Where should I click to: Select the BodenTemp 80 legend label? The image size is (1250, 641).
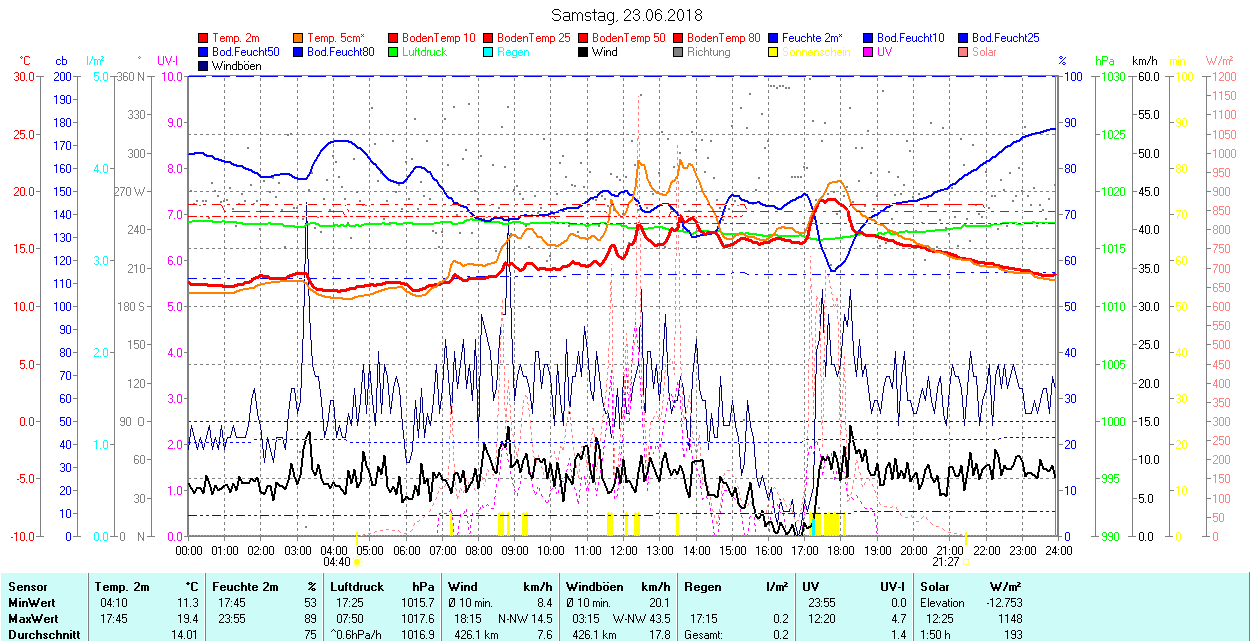click(723, 38)
